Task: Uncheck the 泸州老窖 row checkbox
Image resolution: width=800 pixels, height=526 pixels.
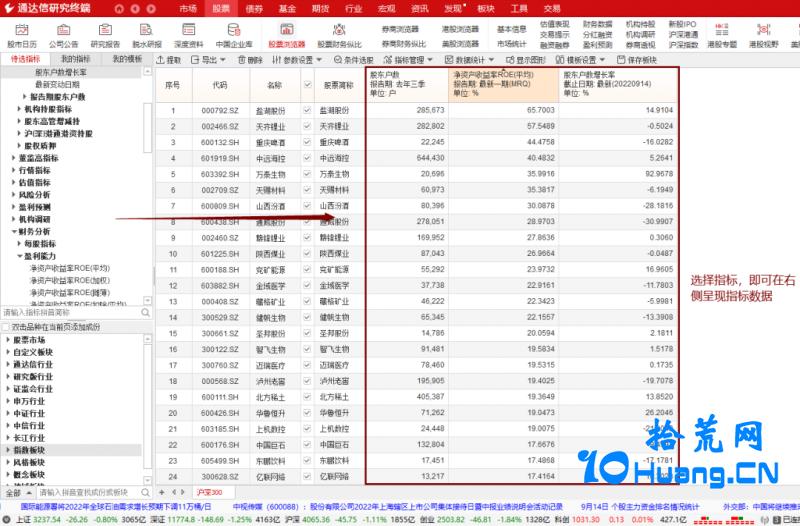Action: pos(307,381)
